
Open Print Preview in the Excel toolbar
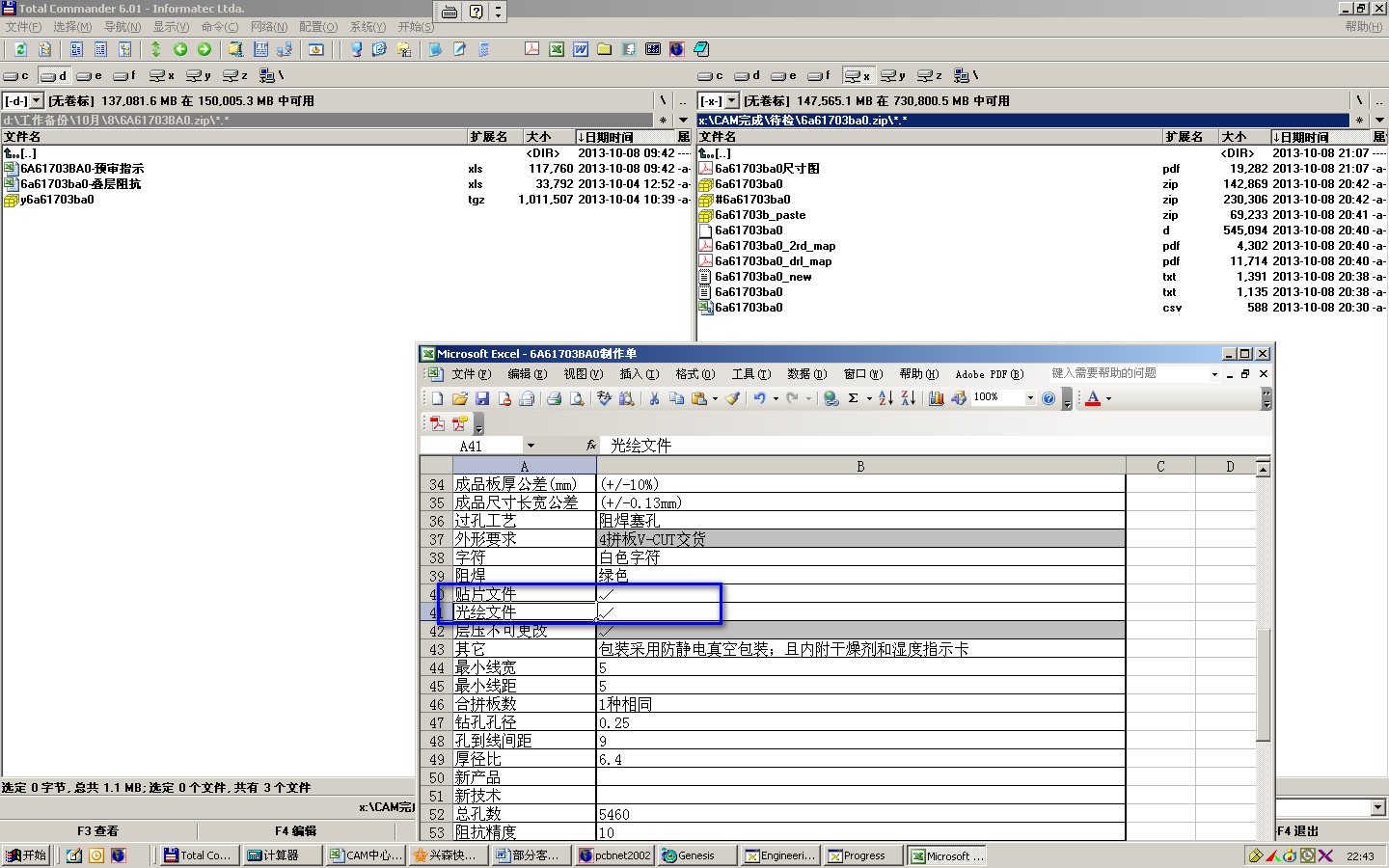click(x=577, y=398)
